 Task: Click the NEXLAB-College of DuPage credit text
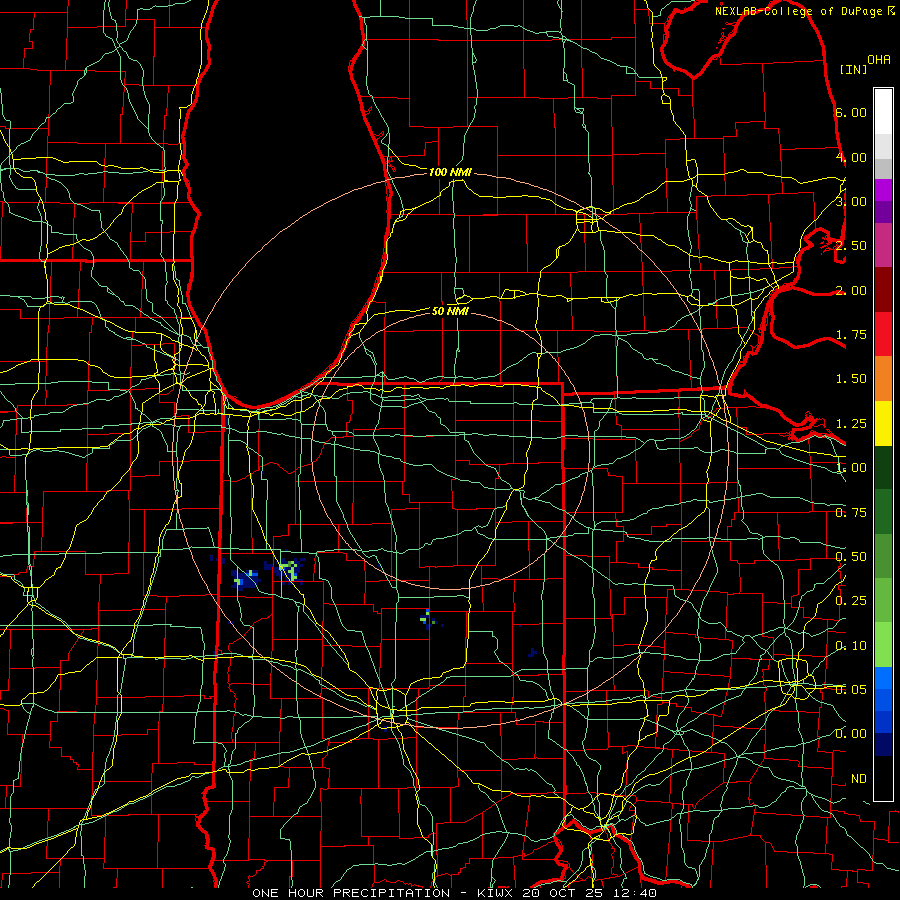(798, 11)
